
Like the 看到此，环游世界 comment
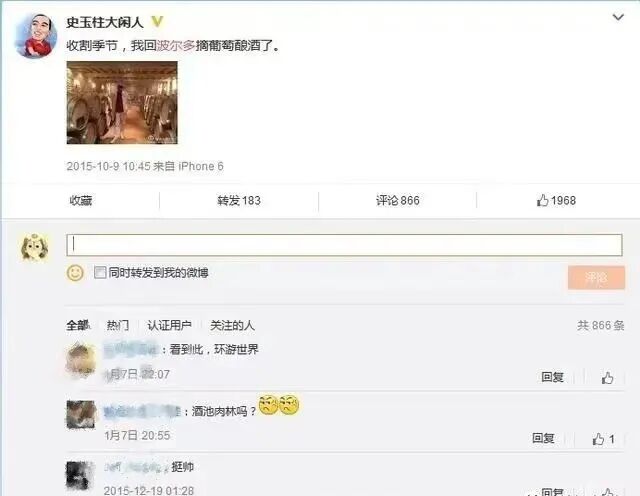coord(607,378)
